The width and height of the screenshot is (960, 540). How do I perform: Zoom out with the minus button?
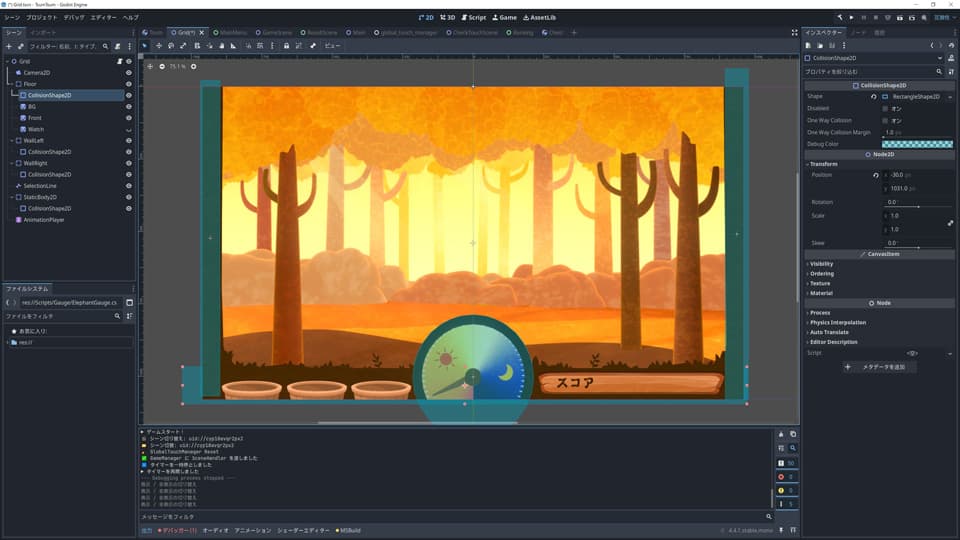pos(162,66)
